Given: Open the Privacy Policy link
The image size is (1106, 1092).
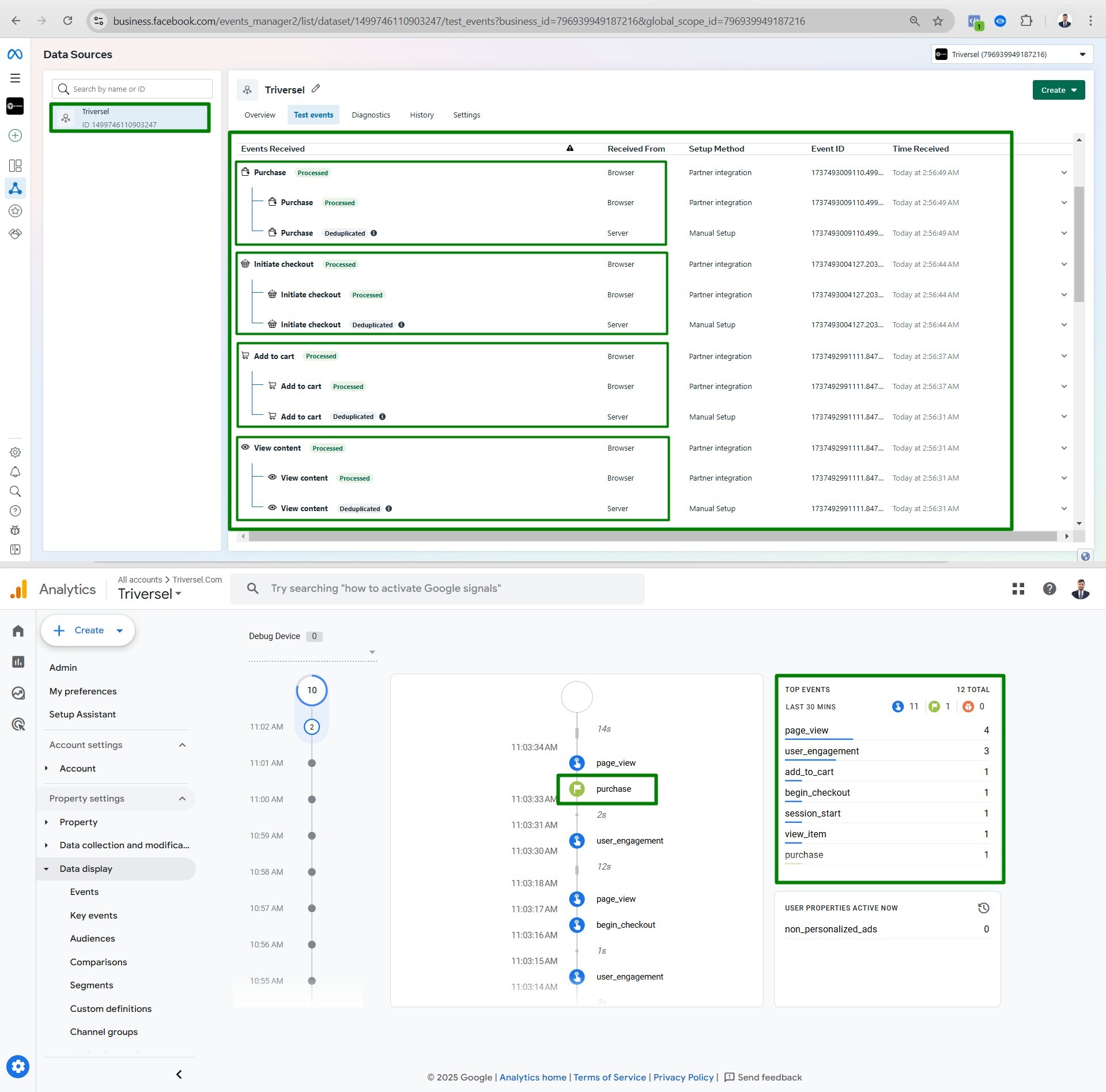Looking at the screenshot, I should (x=683, y=1077).
